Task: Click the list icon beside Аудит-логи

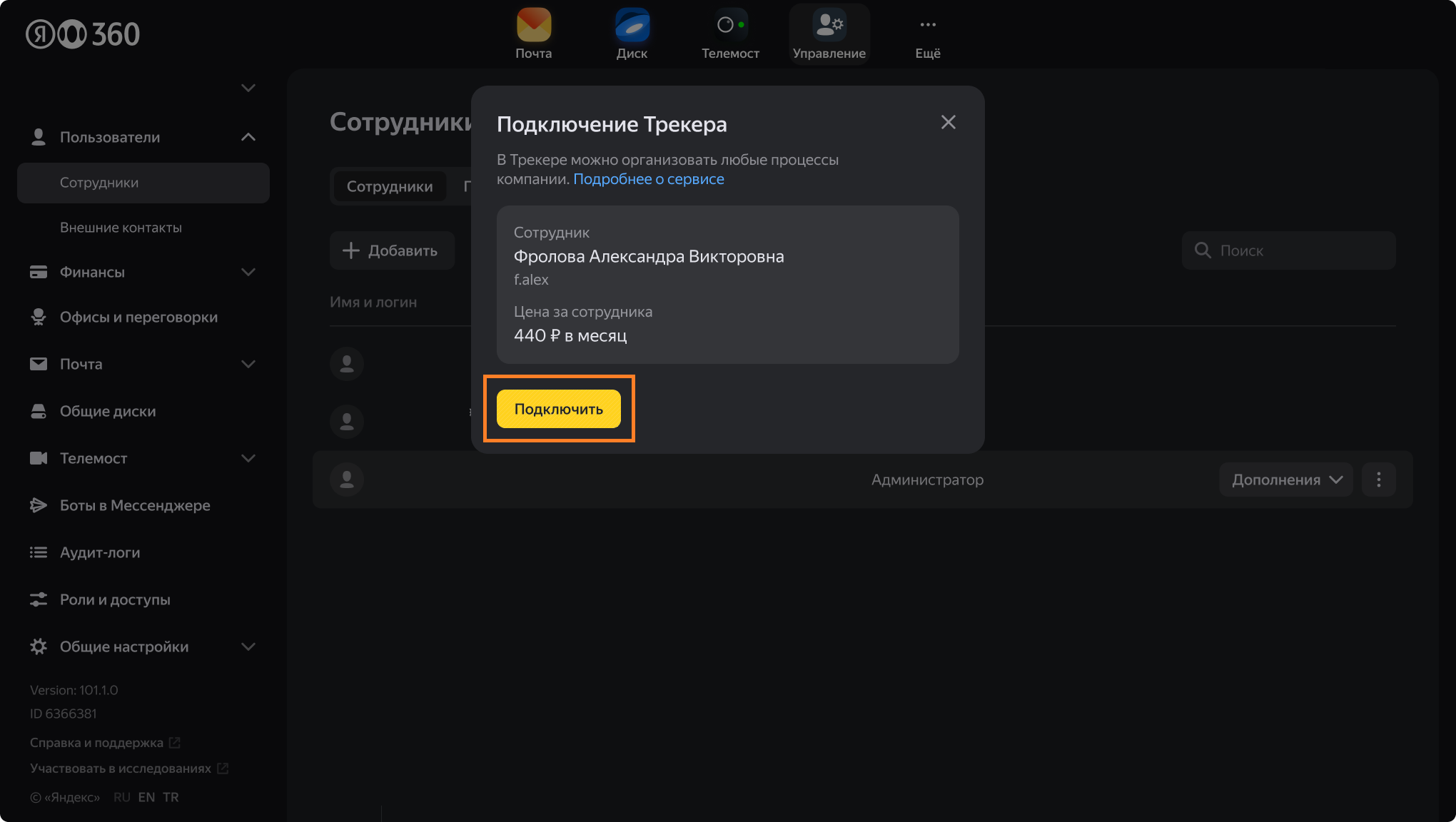Action: (39, 552)
